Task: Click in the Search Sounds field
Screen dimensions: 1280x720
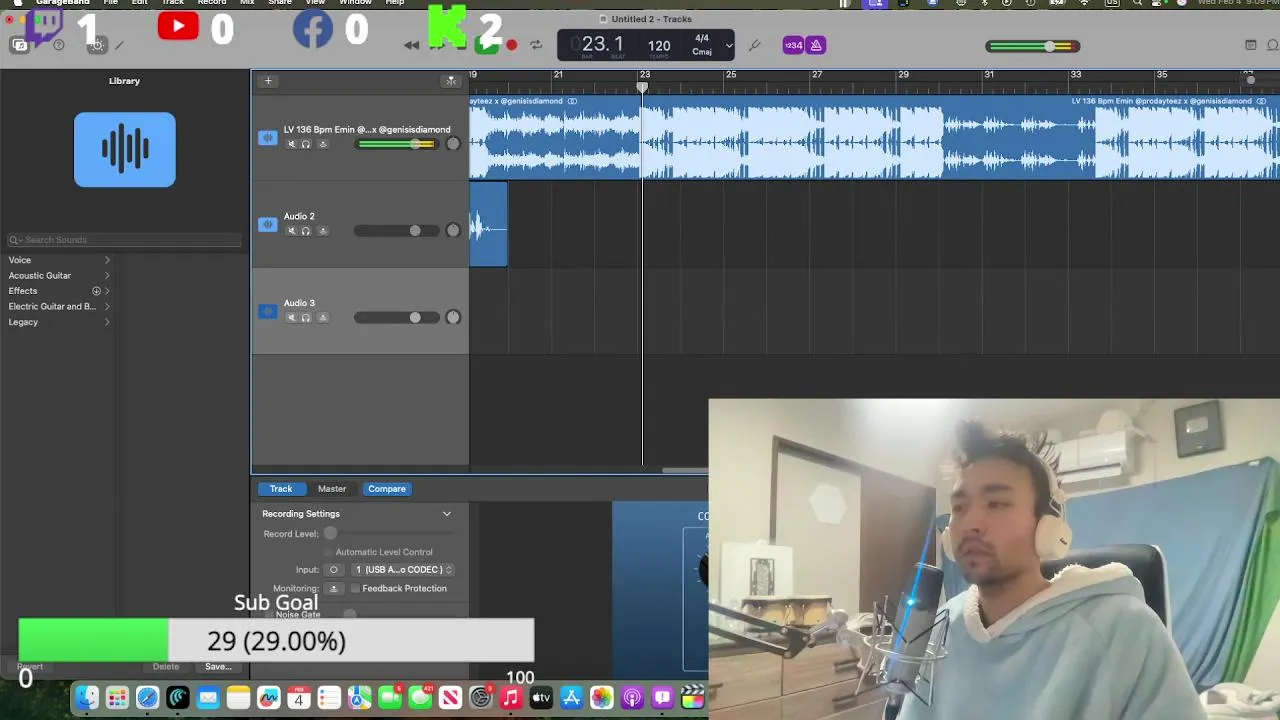Action: (125, 240)
